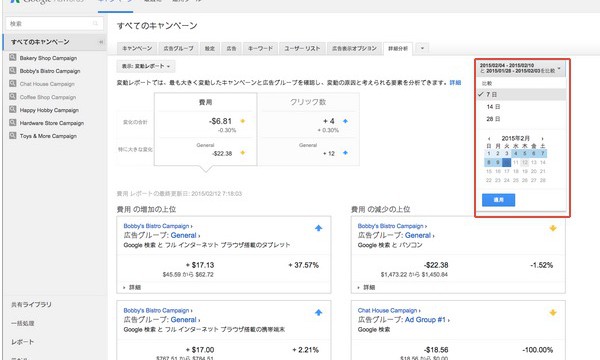Open Coffee Shop Campaign in the sidebar
Image resolution: width=600 pixels, height=360 pixels.
(x=48, y=97)
